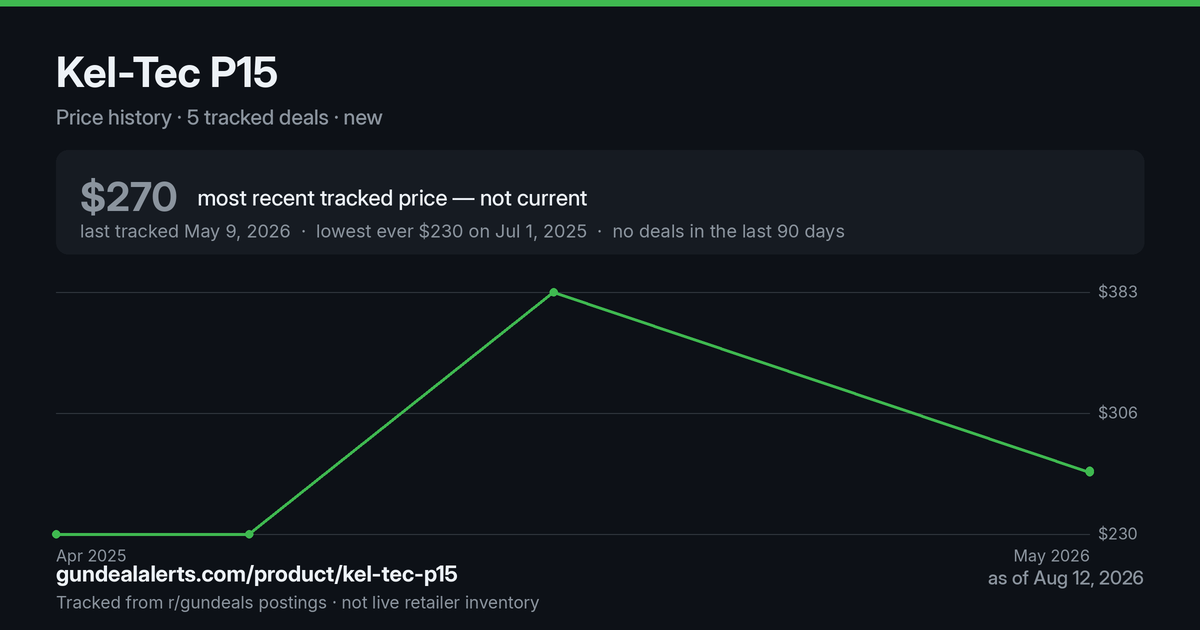Click 'Tracked from r/gundeals postings' footnote
Viewport: 1200px width, 630px height.
[x=191, y=602]
